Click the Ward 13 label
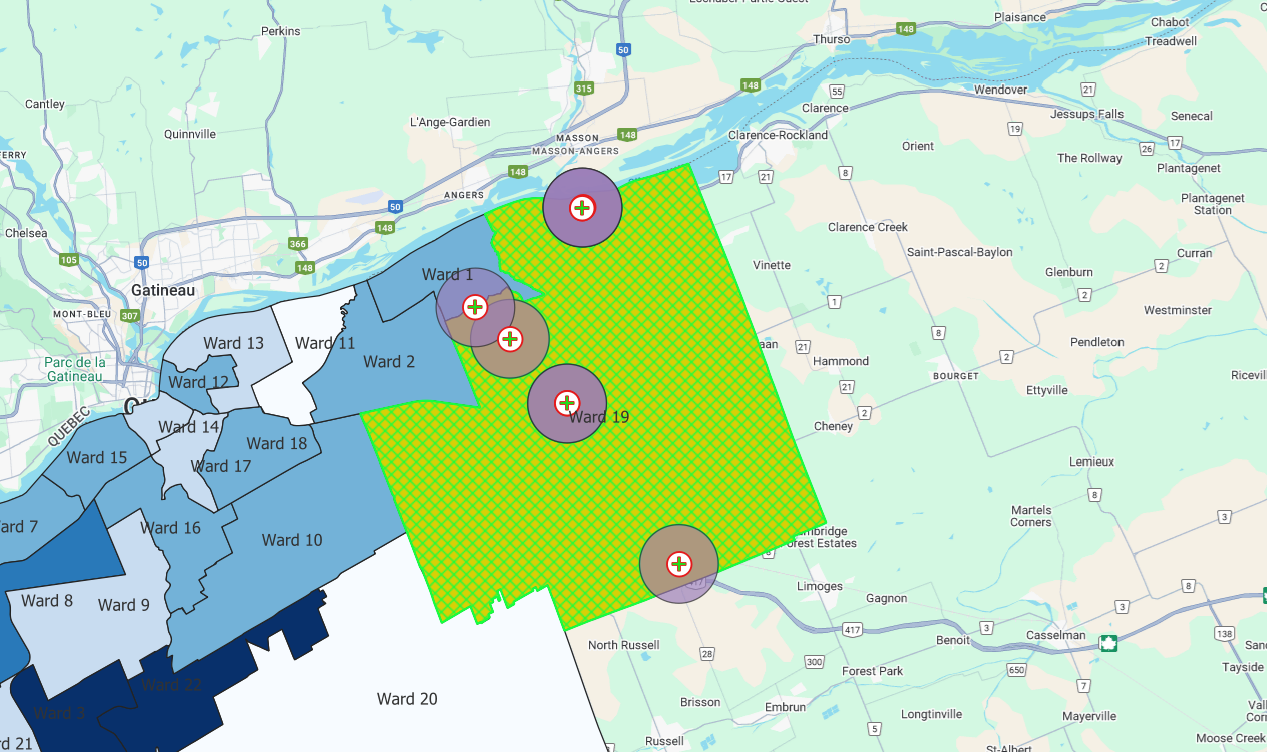Screen dimensions: 1267x752 pos(233,343)
